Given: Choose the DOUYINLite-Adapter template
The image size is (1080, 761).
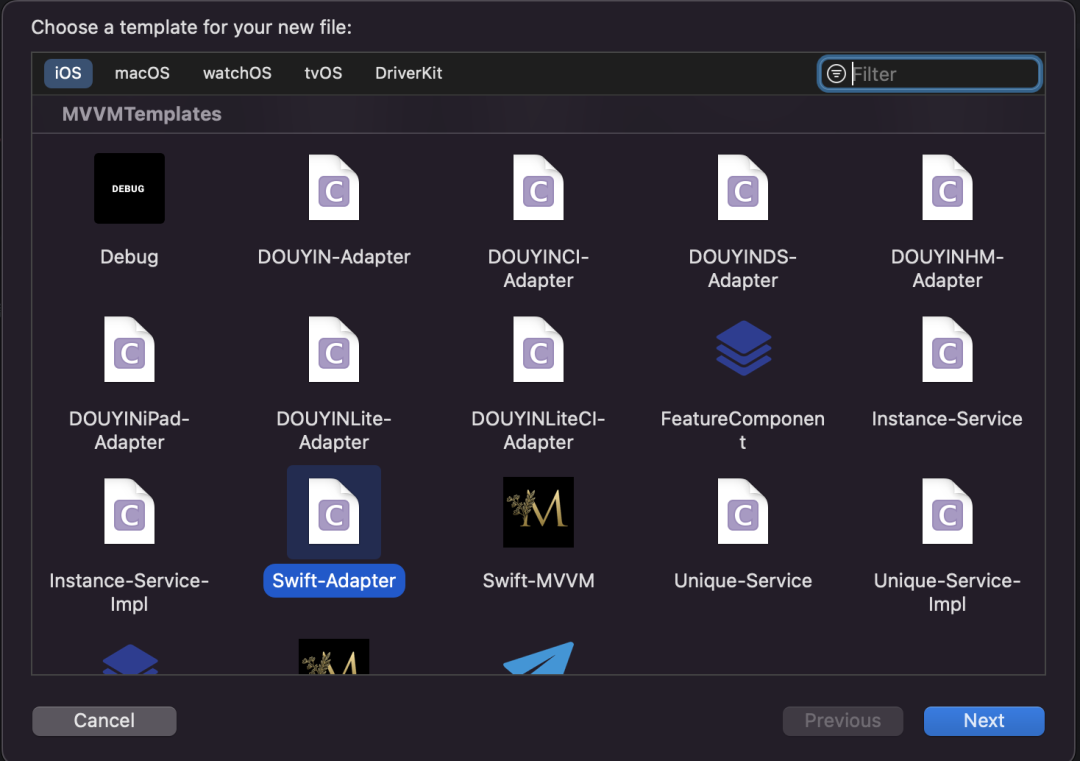Looking at the screenshot, I should pos(334,350).
